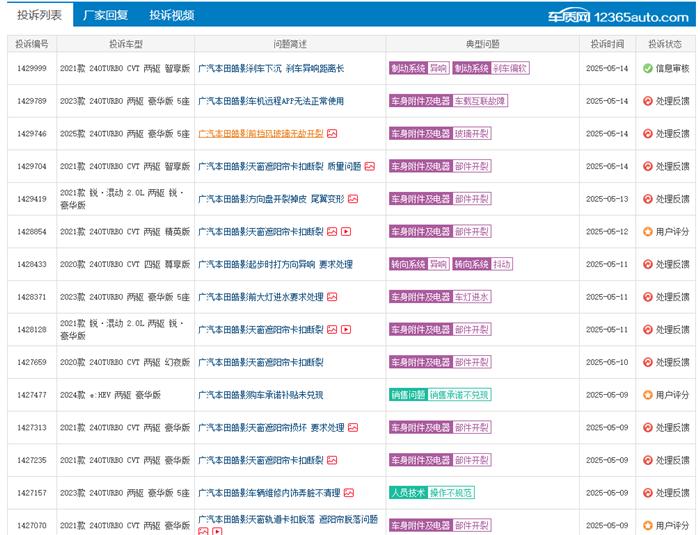Viewport: 700px width, 535px height.
Task: Click the 玻璃开裂 tag
Action: click(472, 134)
